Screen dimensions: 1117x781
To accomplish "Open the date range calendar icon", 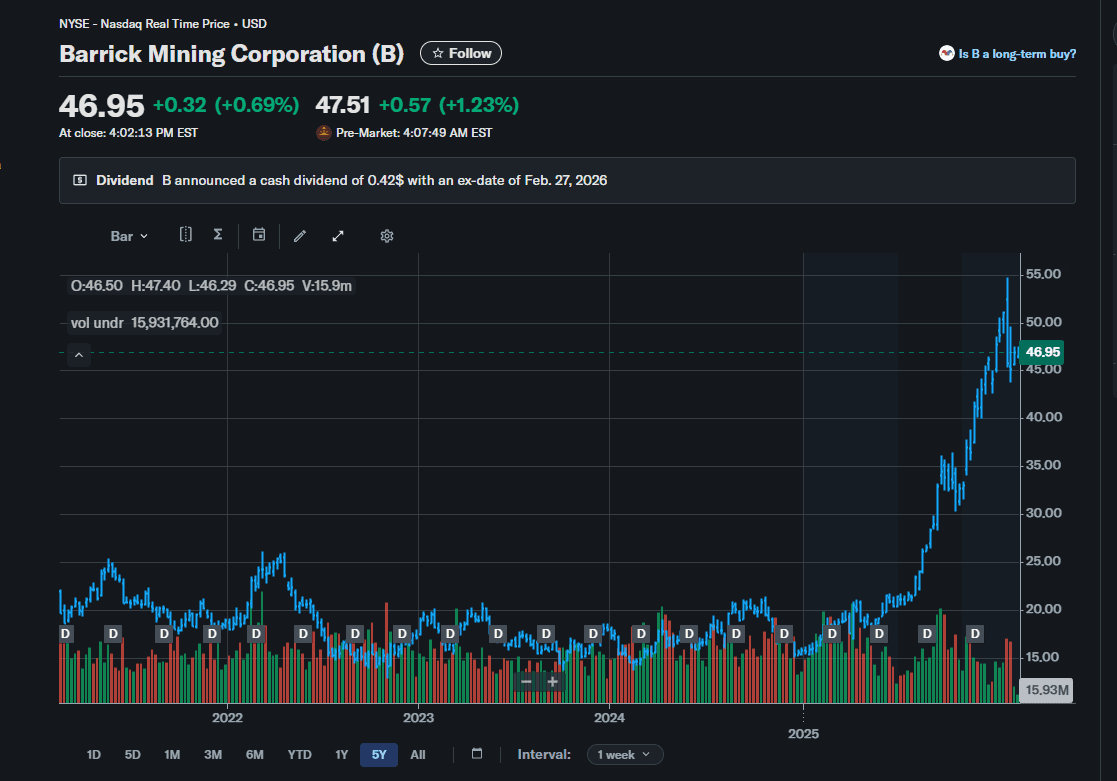I will [477, 754].
